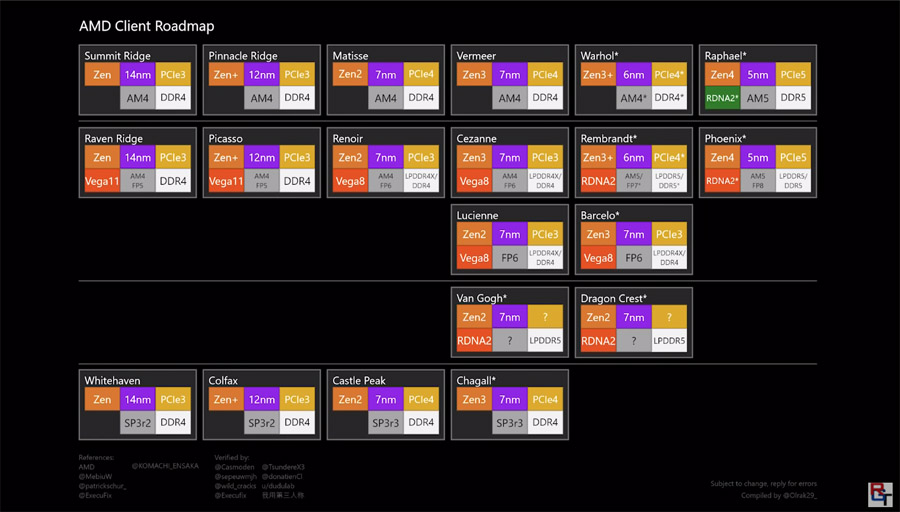Click the "Dragon Crest*" card heading
The image size is (900, 512).
tap(614, 298)
